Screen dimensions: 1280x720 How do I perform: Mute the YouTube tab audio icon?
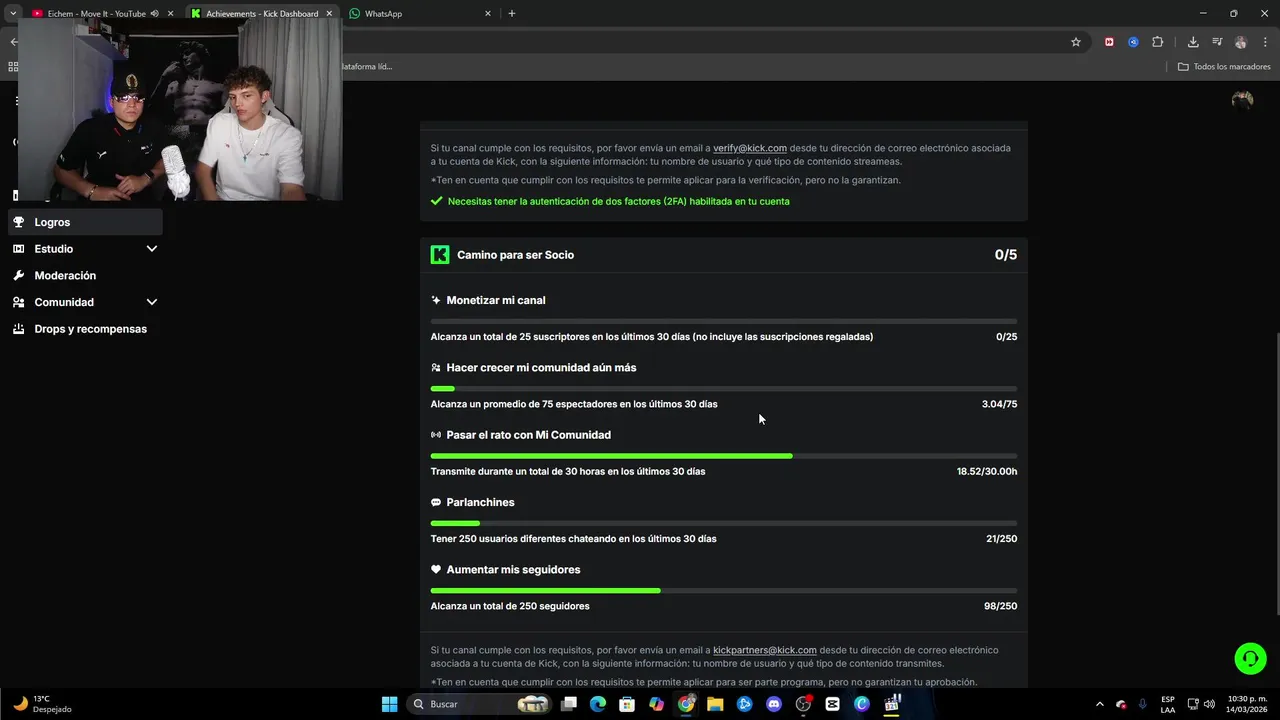pos(155,14)
